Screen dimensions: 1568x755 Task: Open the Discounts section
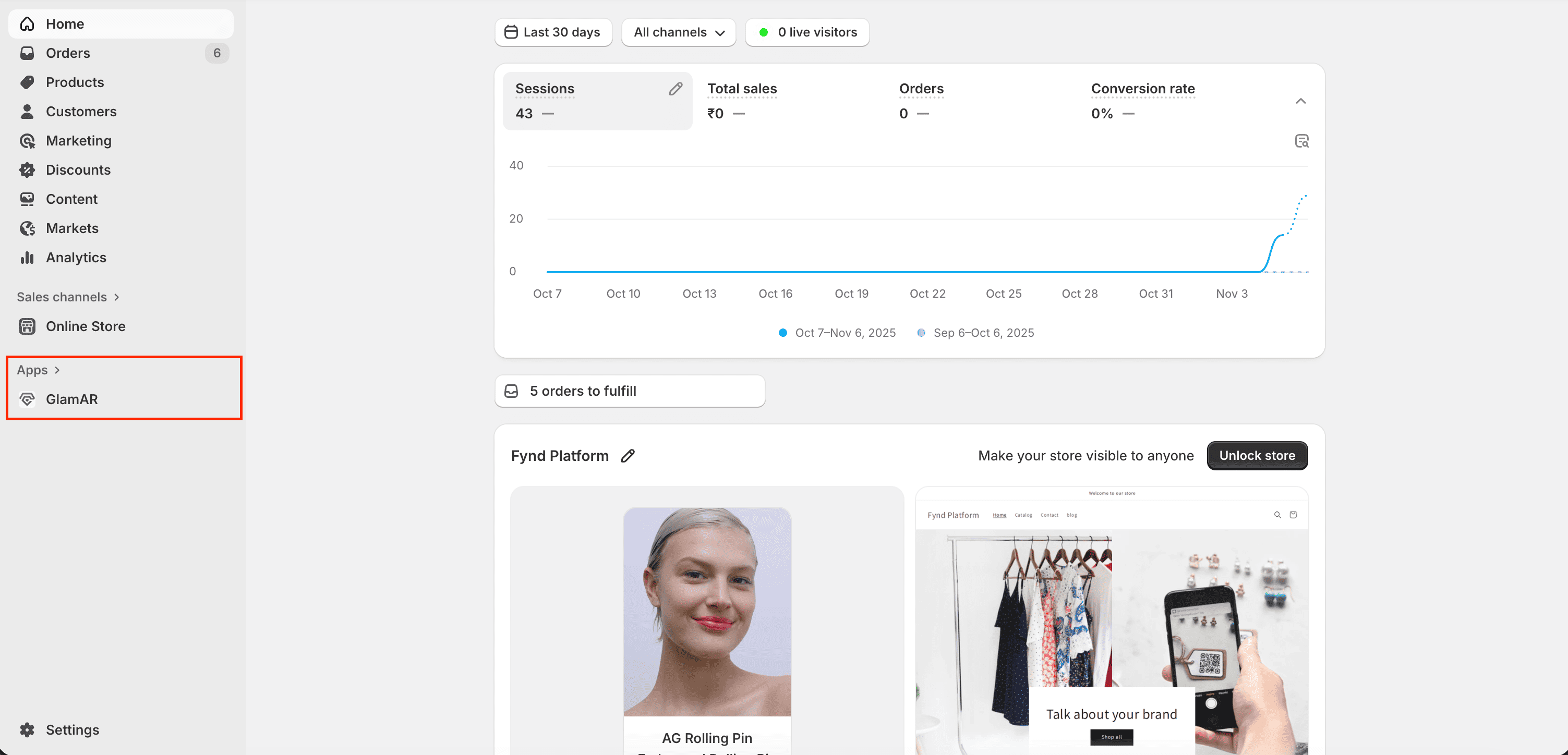[78, 170]
